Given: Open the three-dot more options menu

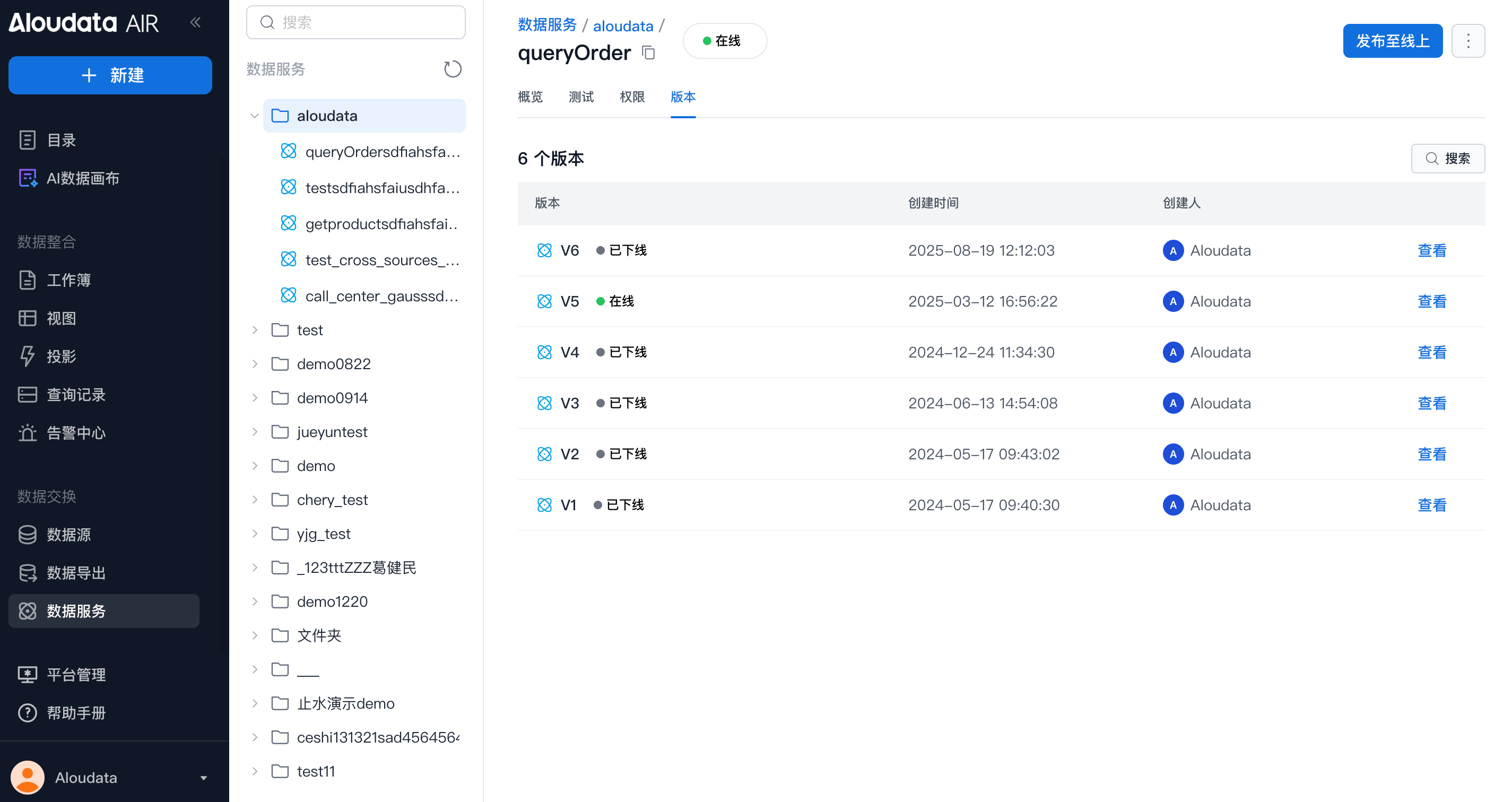Looking at the screenshot, I should coord(1468,41).
